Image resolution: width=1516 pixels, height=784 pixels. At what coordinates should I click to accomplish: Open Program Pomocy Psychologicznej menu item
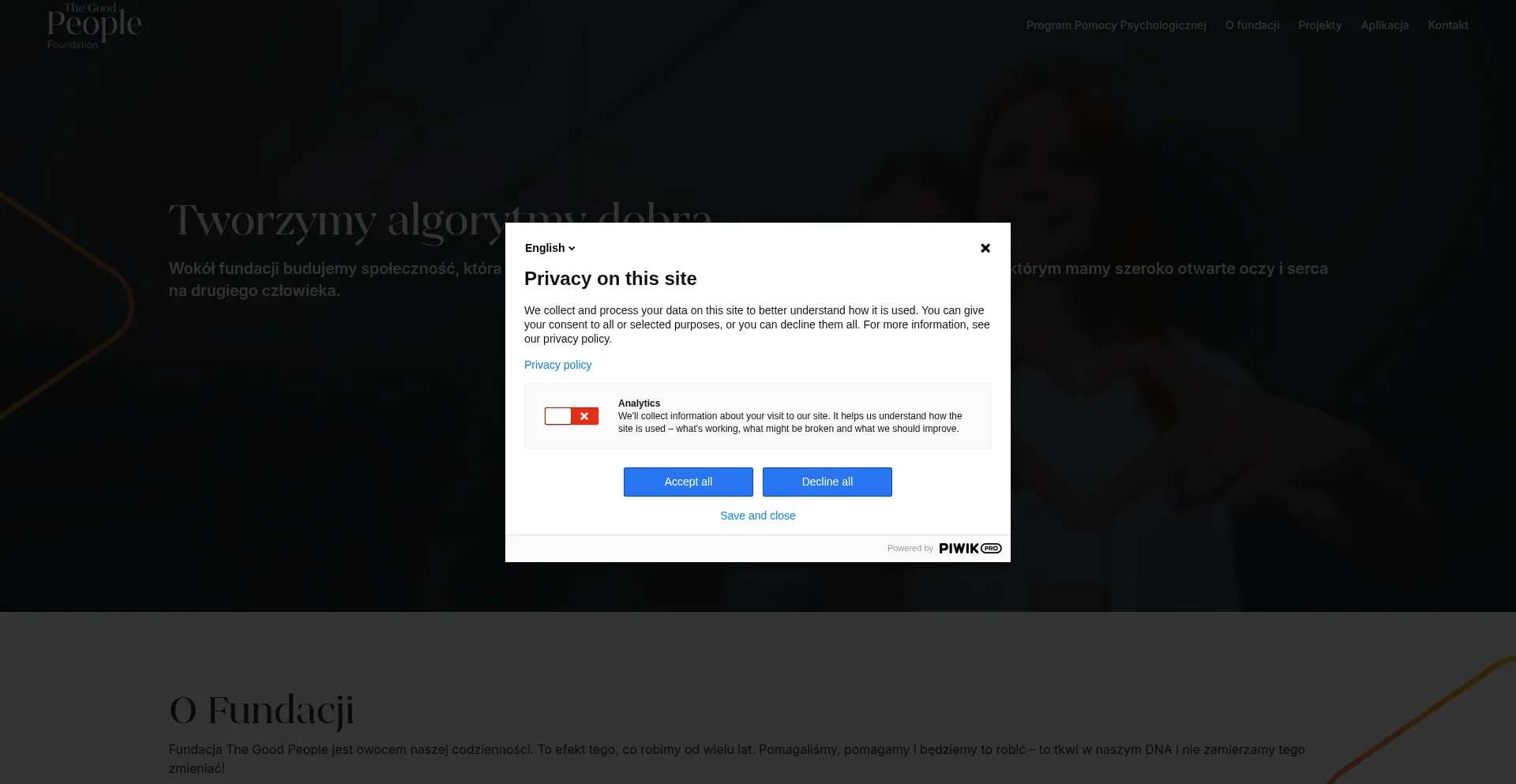click(1116, 25)
